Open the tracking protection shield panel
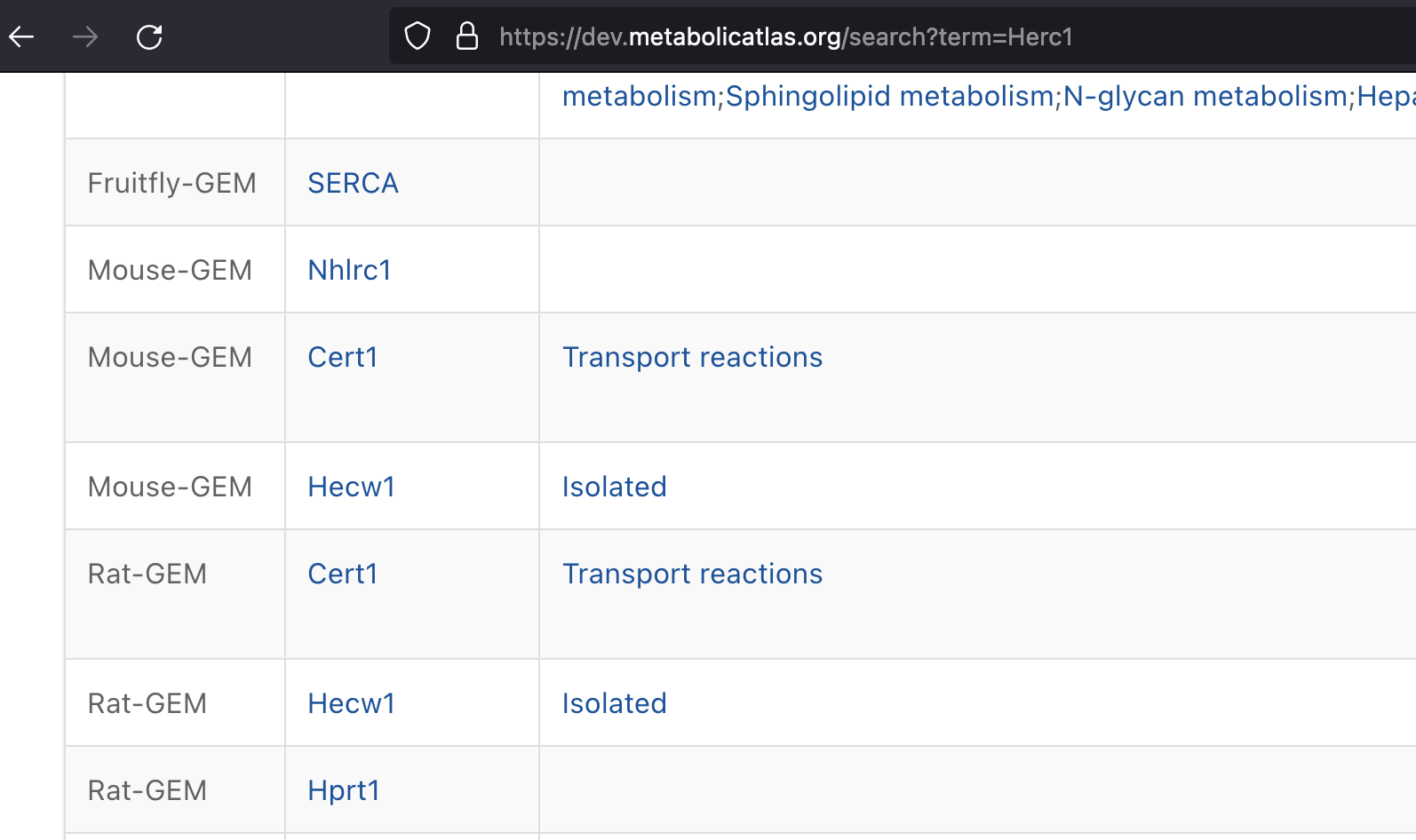Screen dimensions: 1416x840 tap(416, 36)
